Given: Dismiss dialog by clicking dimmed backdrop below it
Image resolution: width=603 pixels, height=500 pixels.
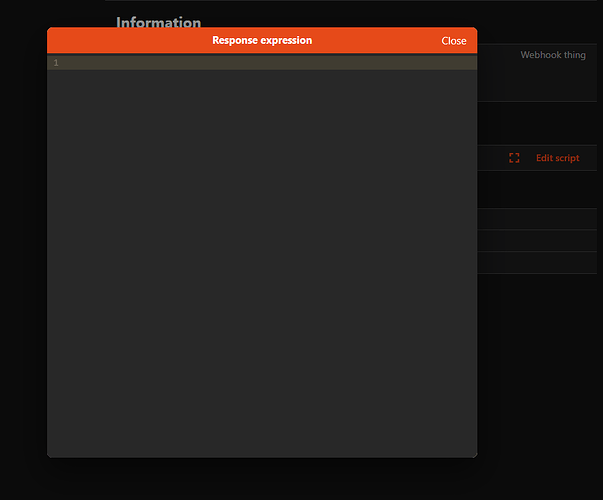Looking at the screenshot, I should pos(262,479).
